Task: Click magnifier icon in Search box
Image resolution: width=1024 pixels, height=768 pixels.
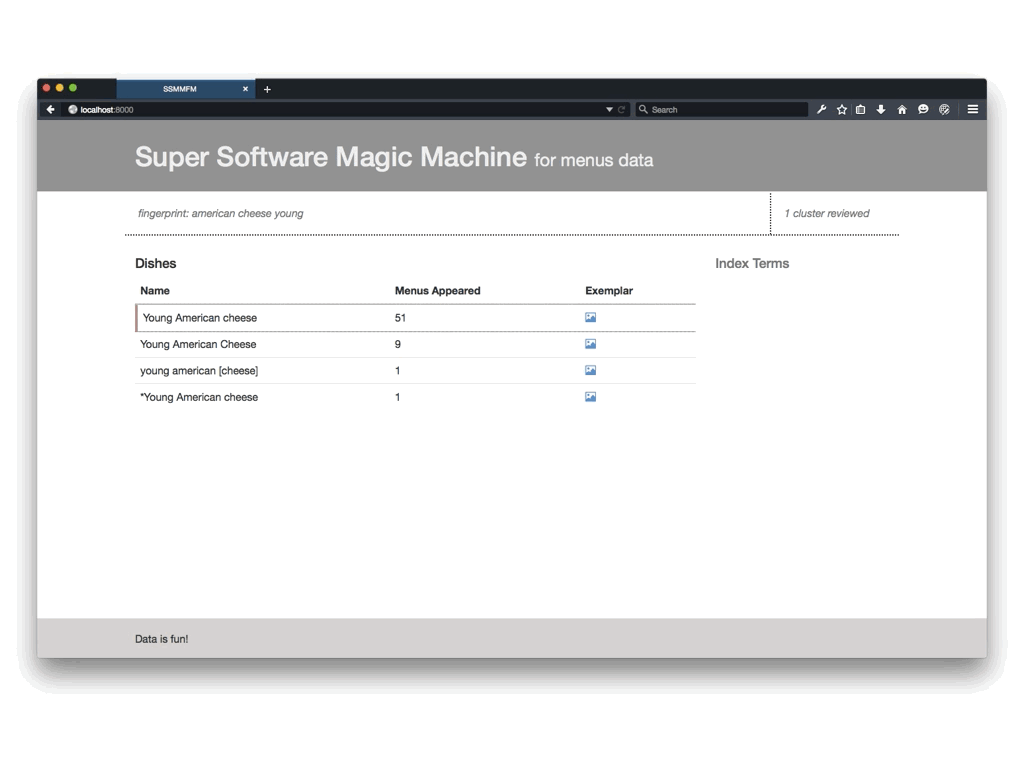Action: click(x=643, y=110)
